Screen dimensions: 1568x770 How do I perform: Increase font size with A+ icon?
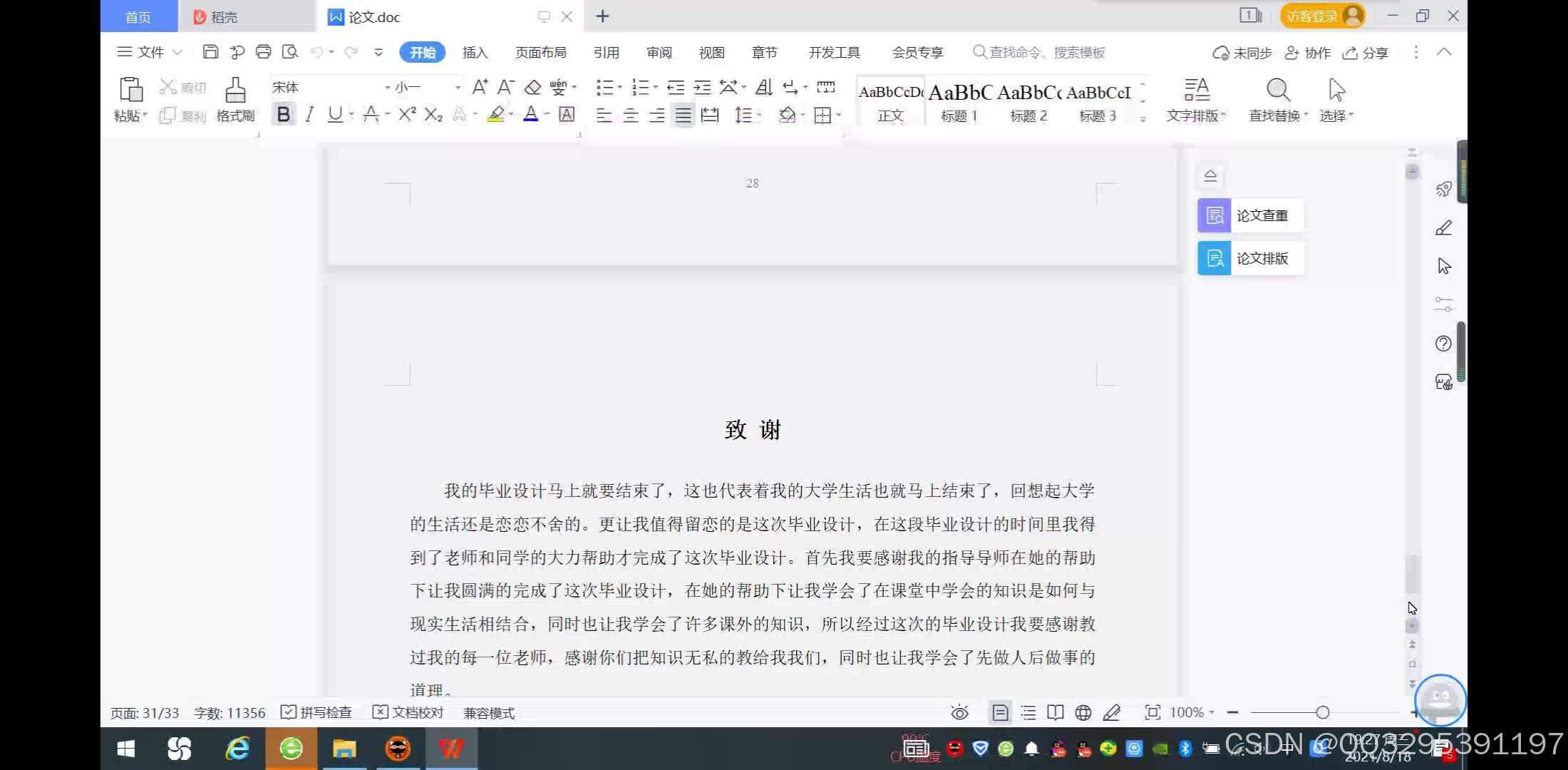coord(480,87)
